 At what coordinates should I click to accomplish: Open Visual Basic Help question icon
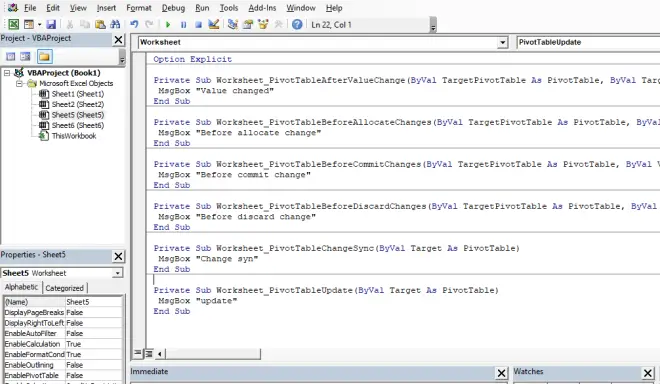[x=297, y=24]
